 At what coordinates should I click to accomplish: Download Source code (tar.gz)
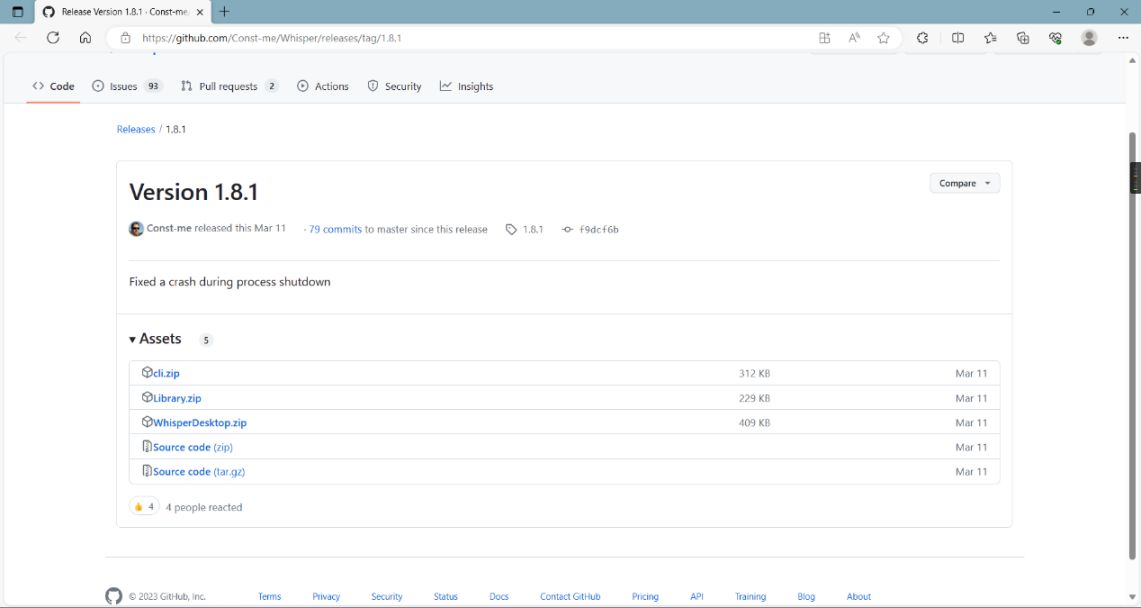pyautogui.click(x=199, y=472)
